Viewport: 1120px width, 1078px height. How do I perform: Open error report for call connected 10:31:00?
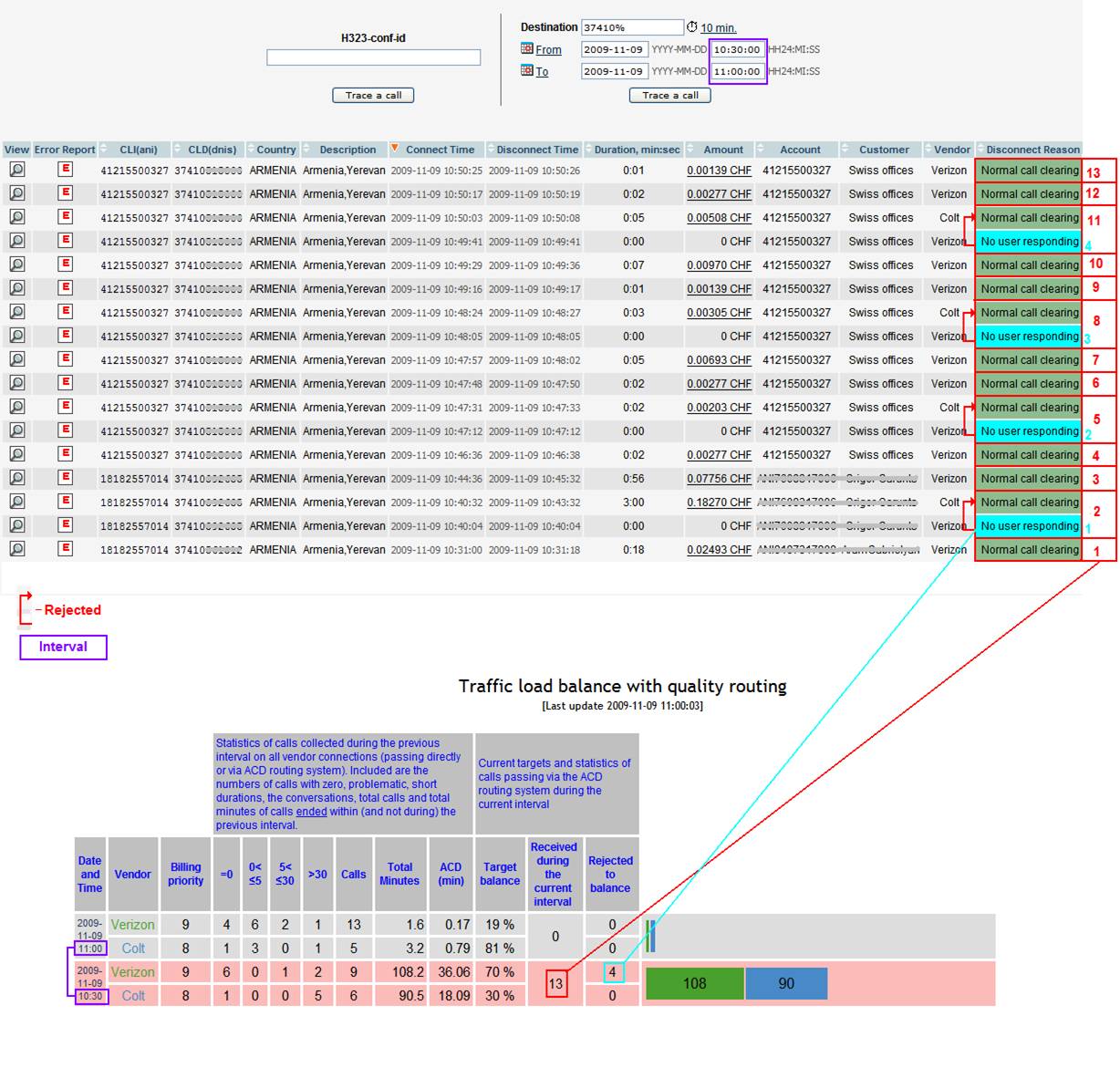coord(65,549)
